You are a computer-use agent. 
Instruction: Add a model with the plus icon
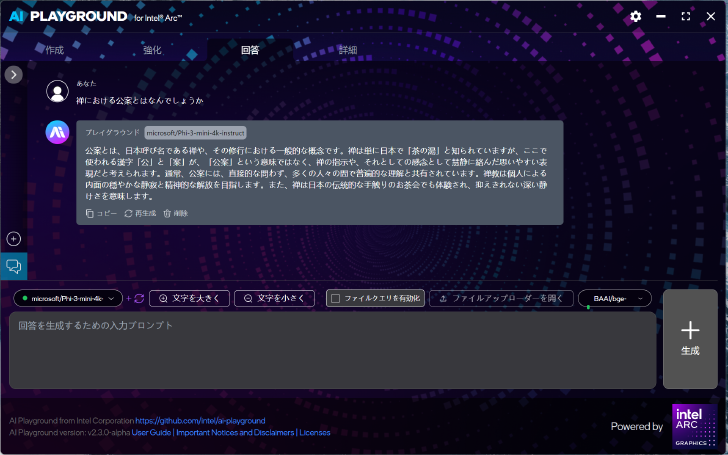coord(129,299)
